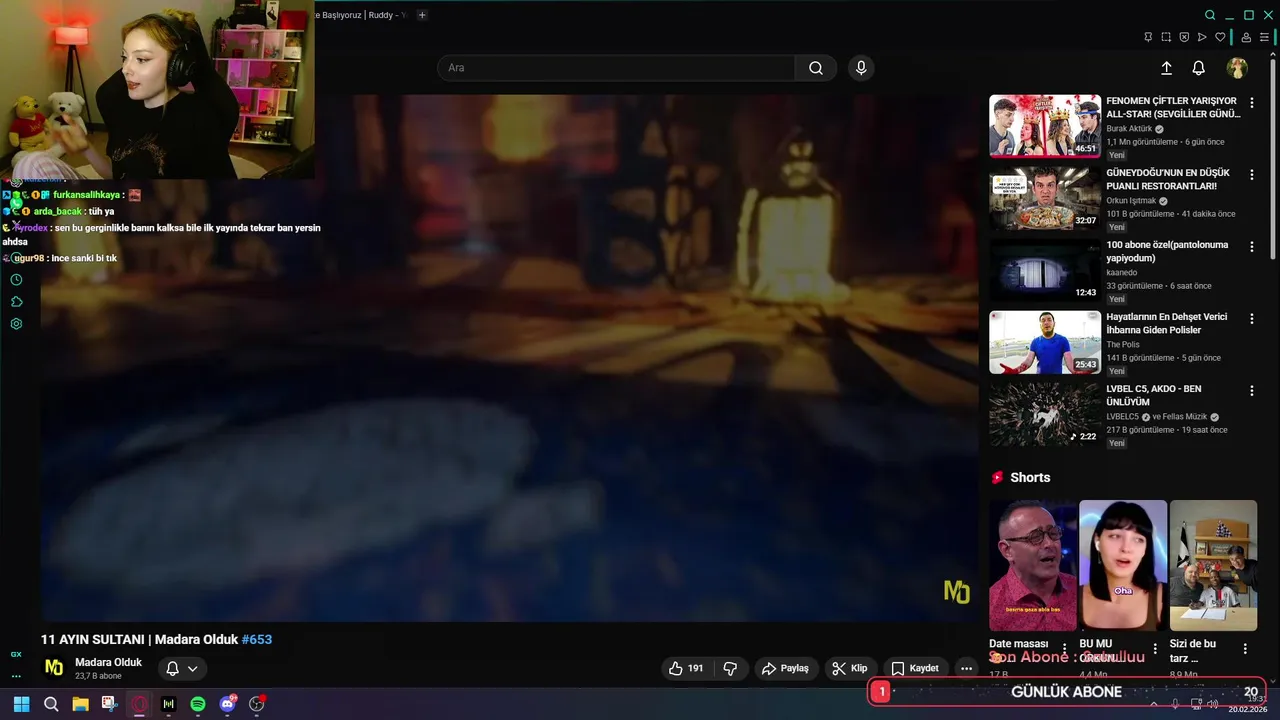Image resolution: width=1280 pixels, height=720 pixels.
Task: Click the YouTube search magnifier button
Action: point(816,68)
